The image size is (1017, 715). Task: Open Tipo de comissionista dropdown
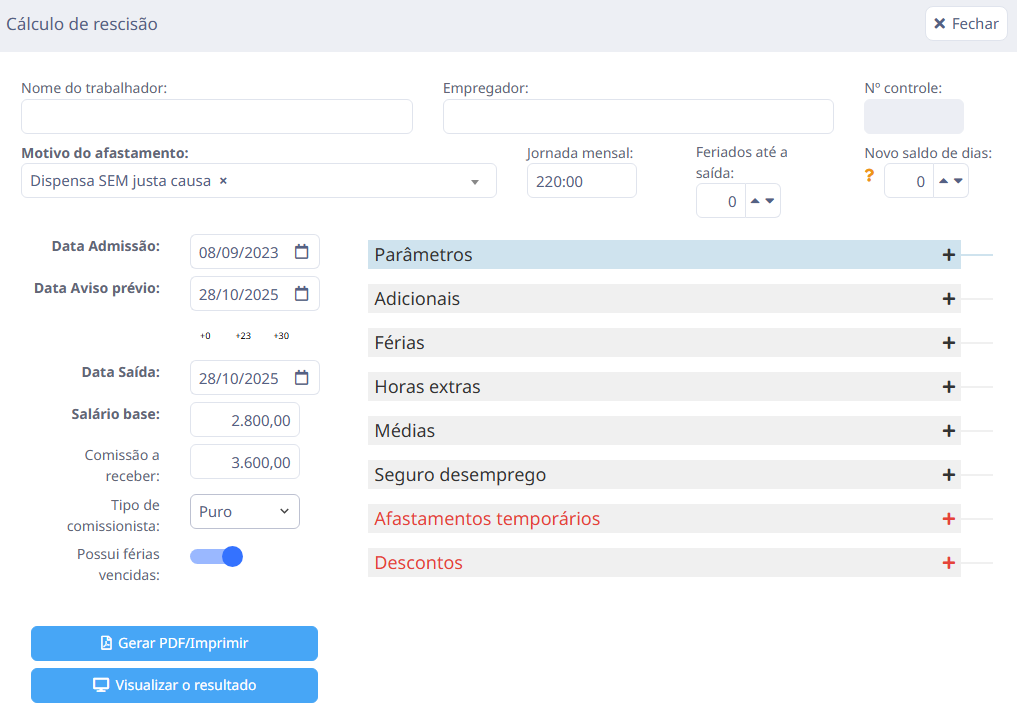click(244, 511)
